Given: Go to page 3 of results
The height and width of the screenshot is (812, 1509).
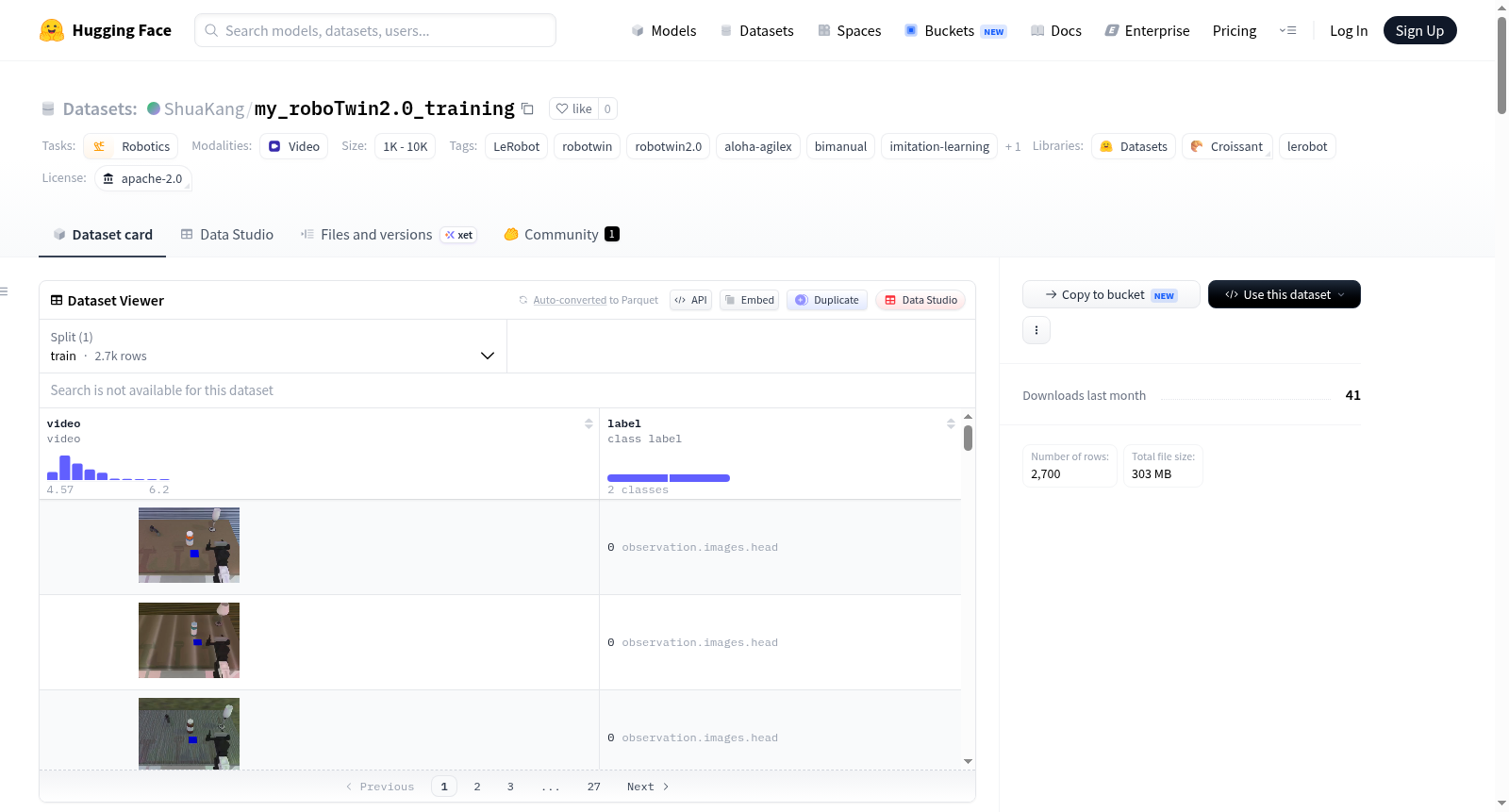Looking at the screenshot, I should point(510,787).
